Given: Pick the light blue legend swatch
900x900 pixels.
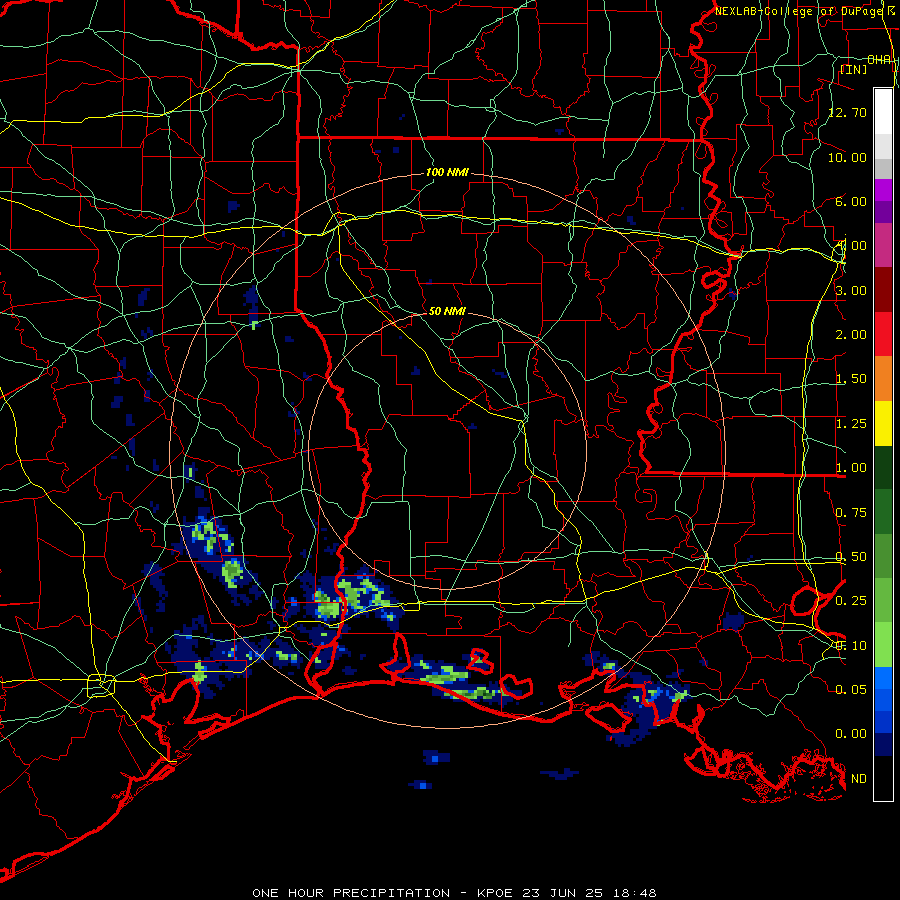Looking at the screenshot, I should [883, 678].
